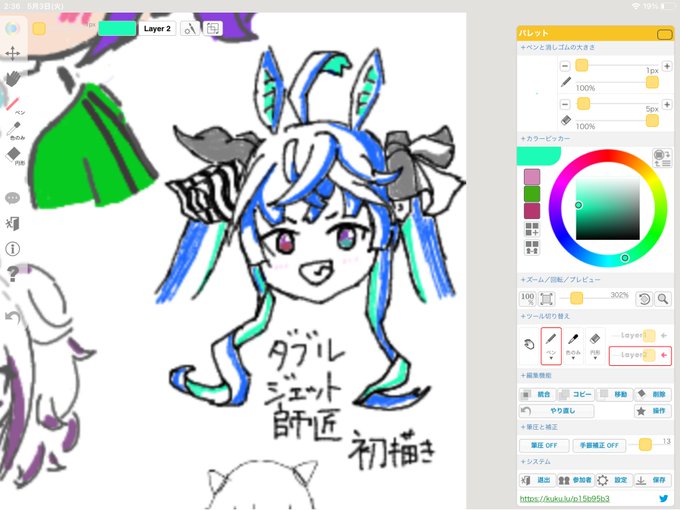Toggle 筆圧 OFF pen pressure button

tap(544, 445)
